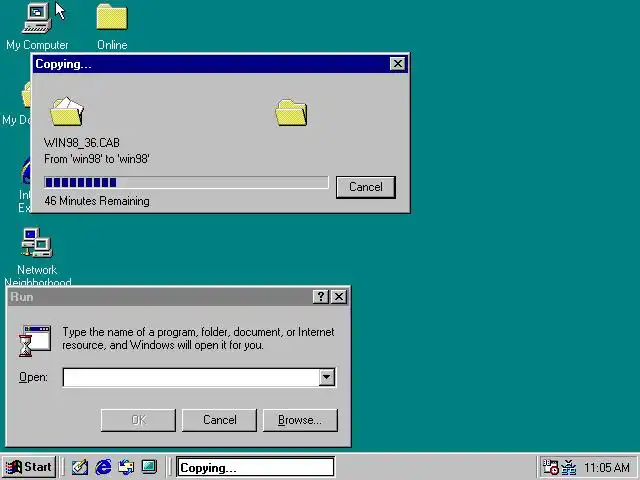Click the source folder icon in Copying dialog

(x=67, y=111)
